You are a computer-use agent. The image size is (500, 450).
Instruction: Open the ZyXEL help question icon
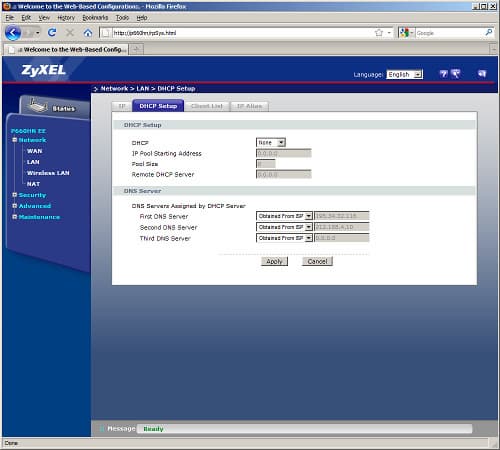443,74
